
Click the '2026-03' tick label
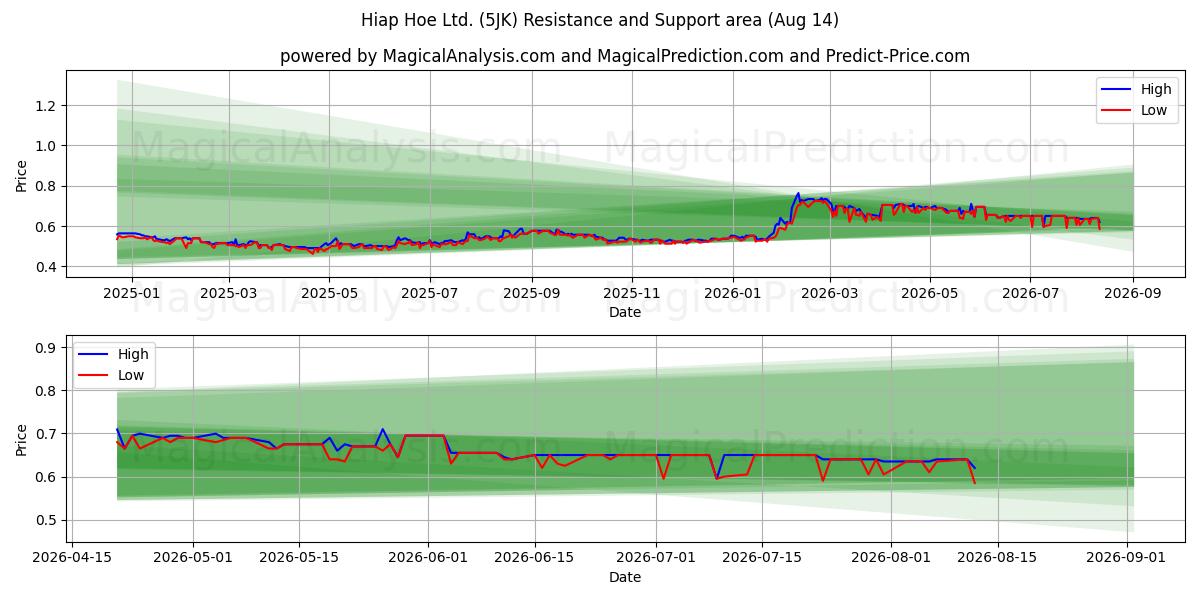[x=830, y=293]
